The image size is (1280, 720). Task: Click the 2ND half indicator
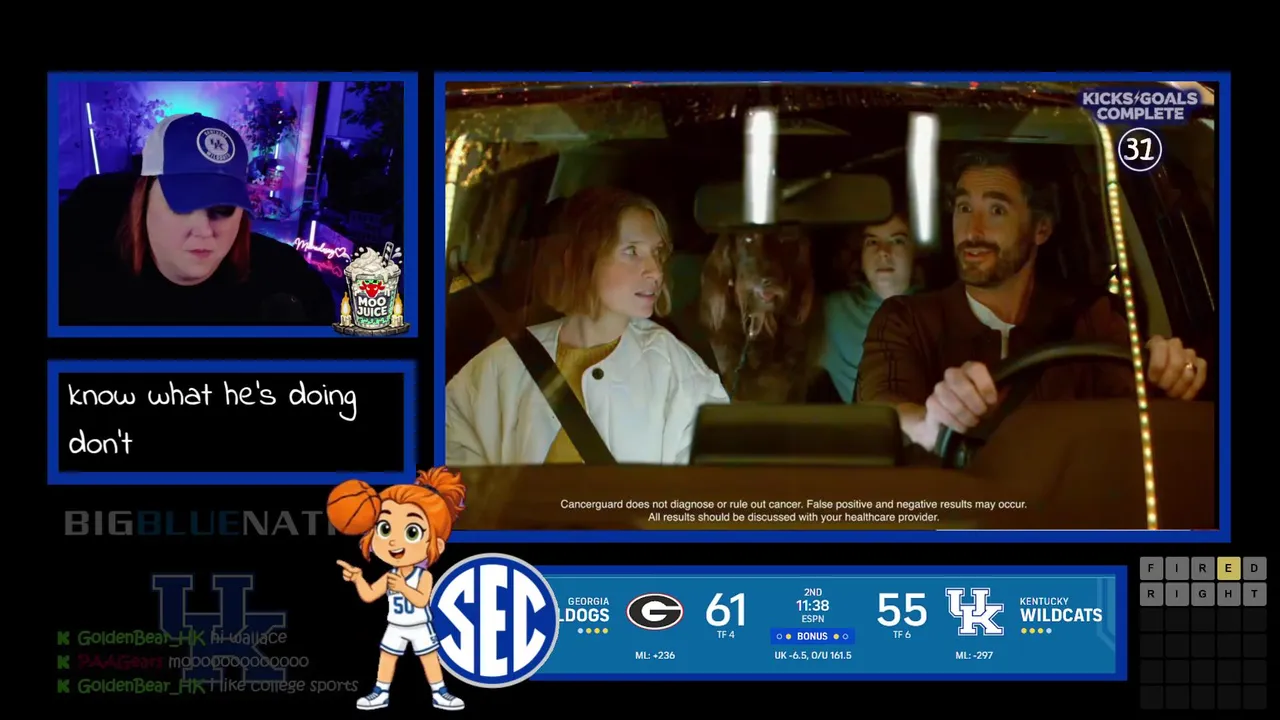click(x=812, y=592)
